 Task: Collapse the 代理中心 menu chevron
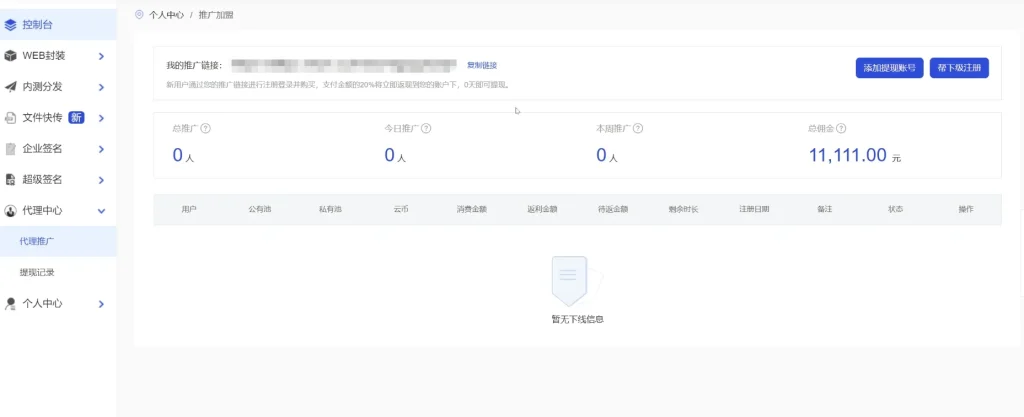pos(101,211)
